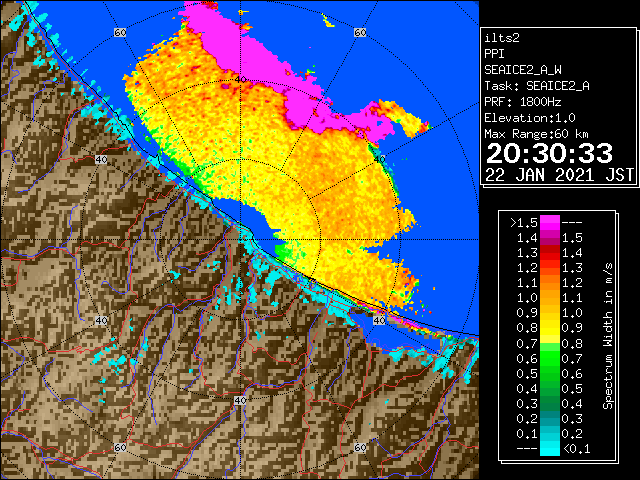Click the 60 range label in the upper-left map corner
Screen dimensions: 640x480
[x=120, y=32]
